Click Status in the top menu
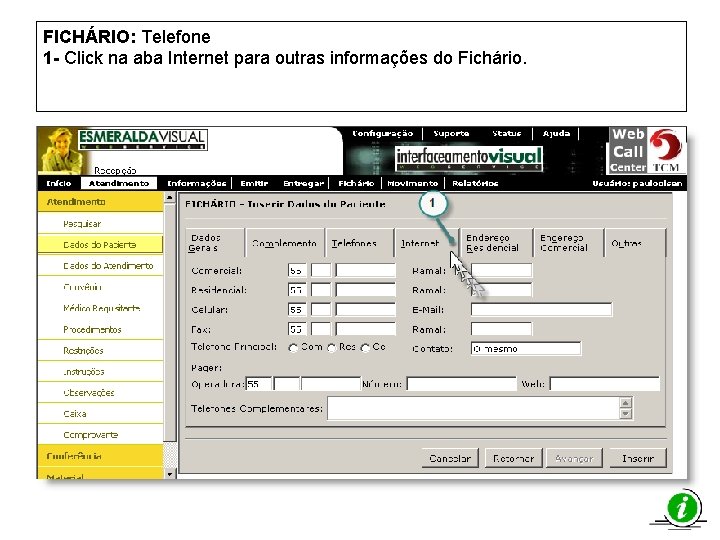Image resolution: width=720 pixels, height=540 pixels. pos(506,134)
